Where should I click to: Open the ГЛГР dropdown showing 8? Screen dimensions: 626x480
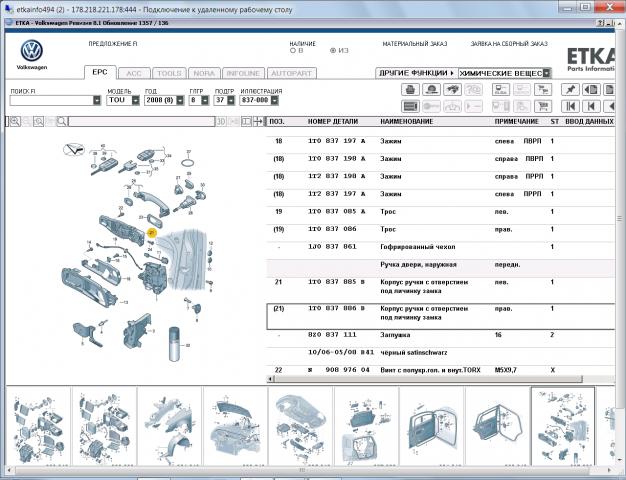tap(205, 100)
